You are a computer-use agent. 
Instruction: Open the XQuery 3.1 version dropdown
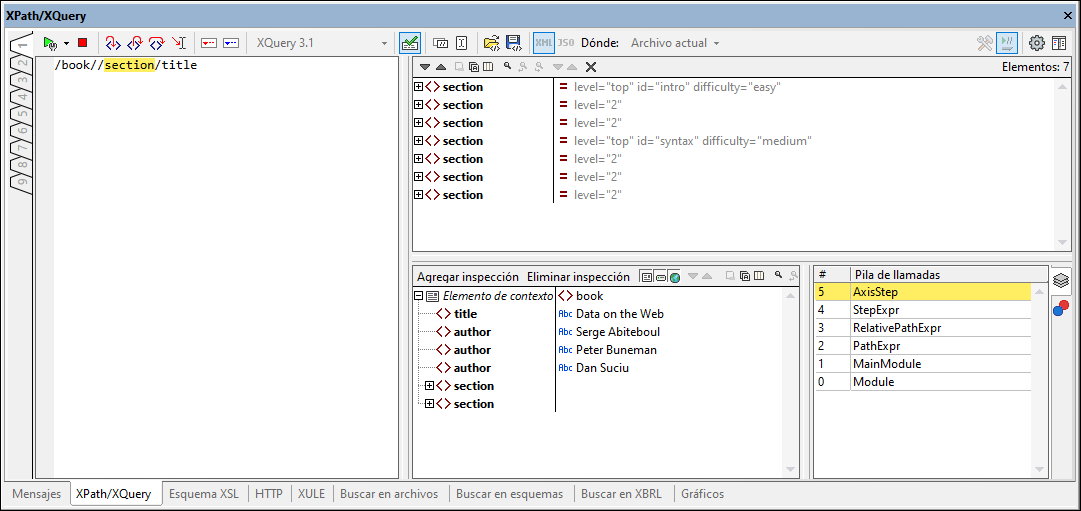pos(321,43)
